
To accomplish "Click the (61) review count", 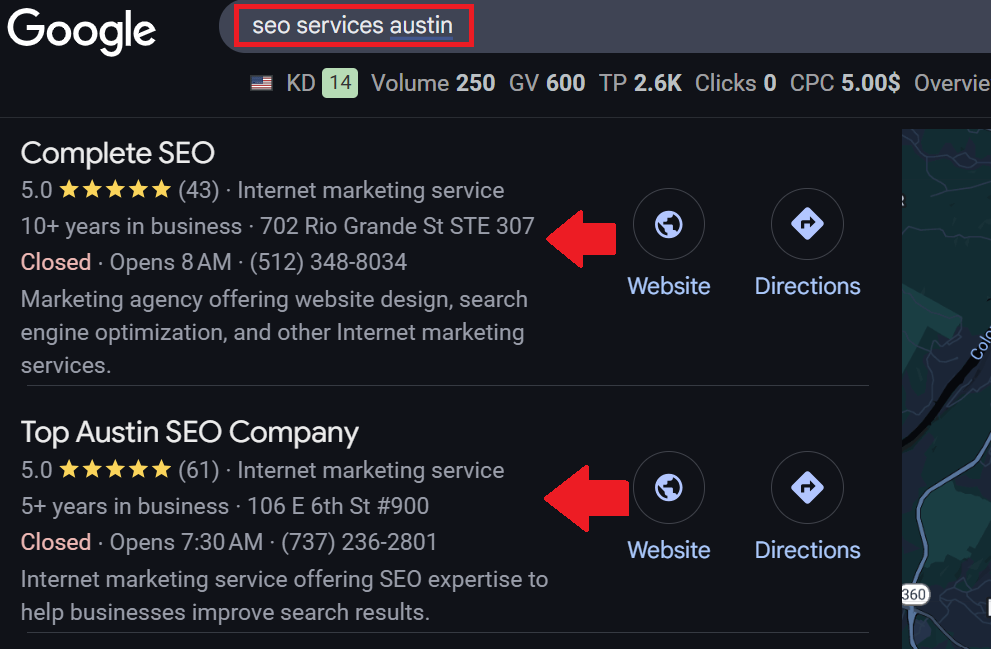I will click(198, 470).
